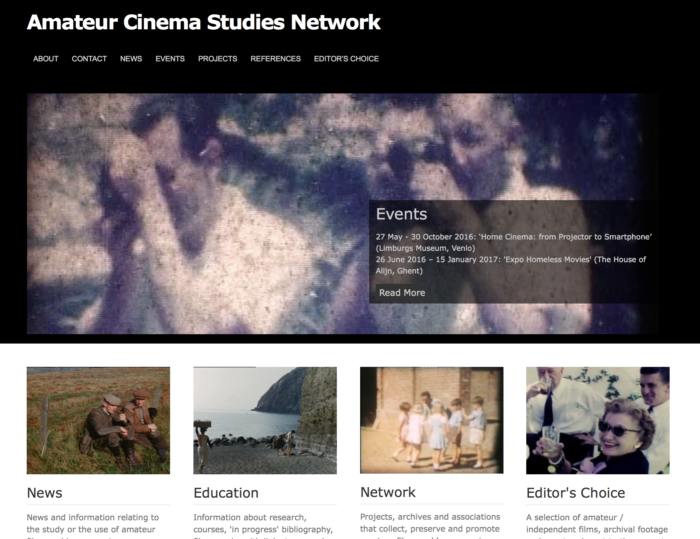This screenshot has height=539, width=700.
Task: Click the Editor's Choice party photo thumbnail
Action: (x=597, y=420)
